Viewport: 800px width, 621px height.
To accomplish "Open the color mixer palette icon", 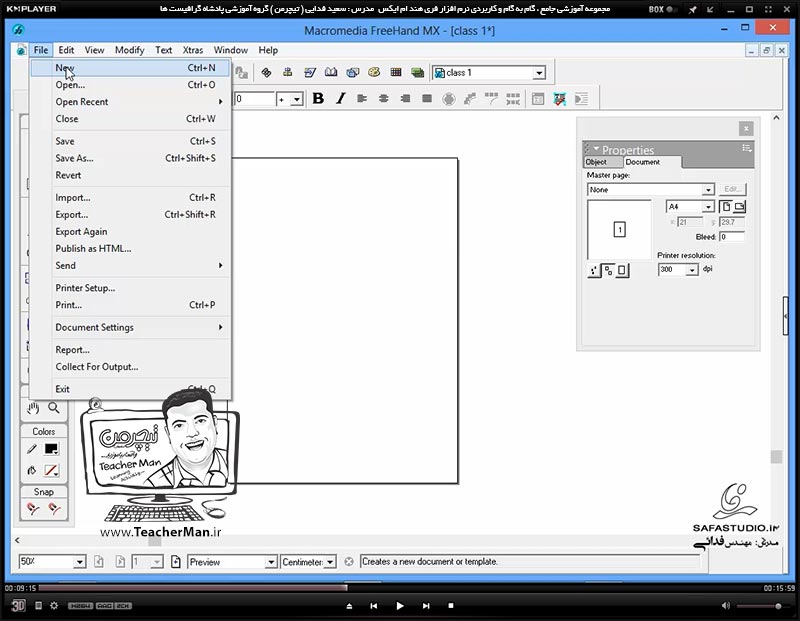I will point(374,72).
